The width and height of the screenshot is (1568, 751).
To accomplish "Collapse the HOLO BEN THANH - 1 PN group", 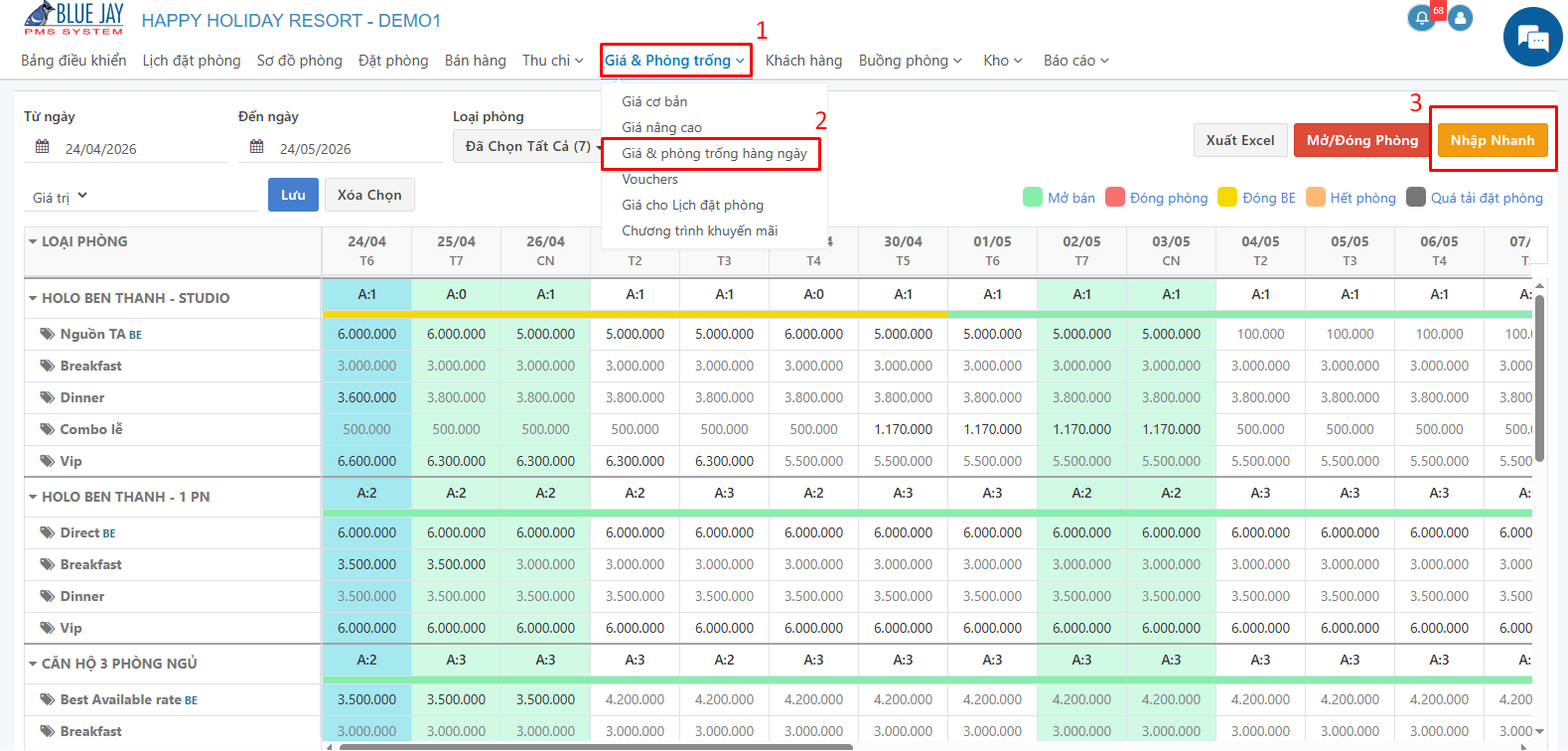I will coord(33,497).
